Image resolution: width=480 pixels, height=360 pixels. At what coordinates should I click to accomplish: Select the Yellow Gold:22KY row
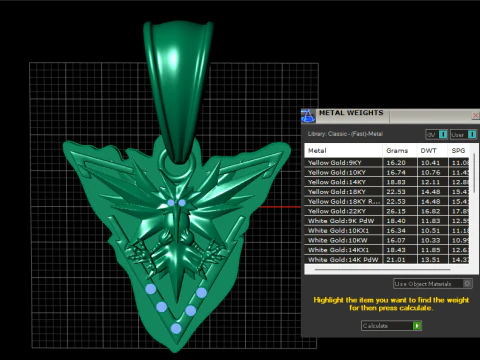tap(387, 211)
